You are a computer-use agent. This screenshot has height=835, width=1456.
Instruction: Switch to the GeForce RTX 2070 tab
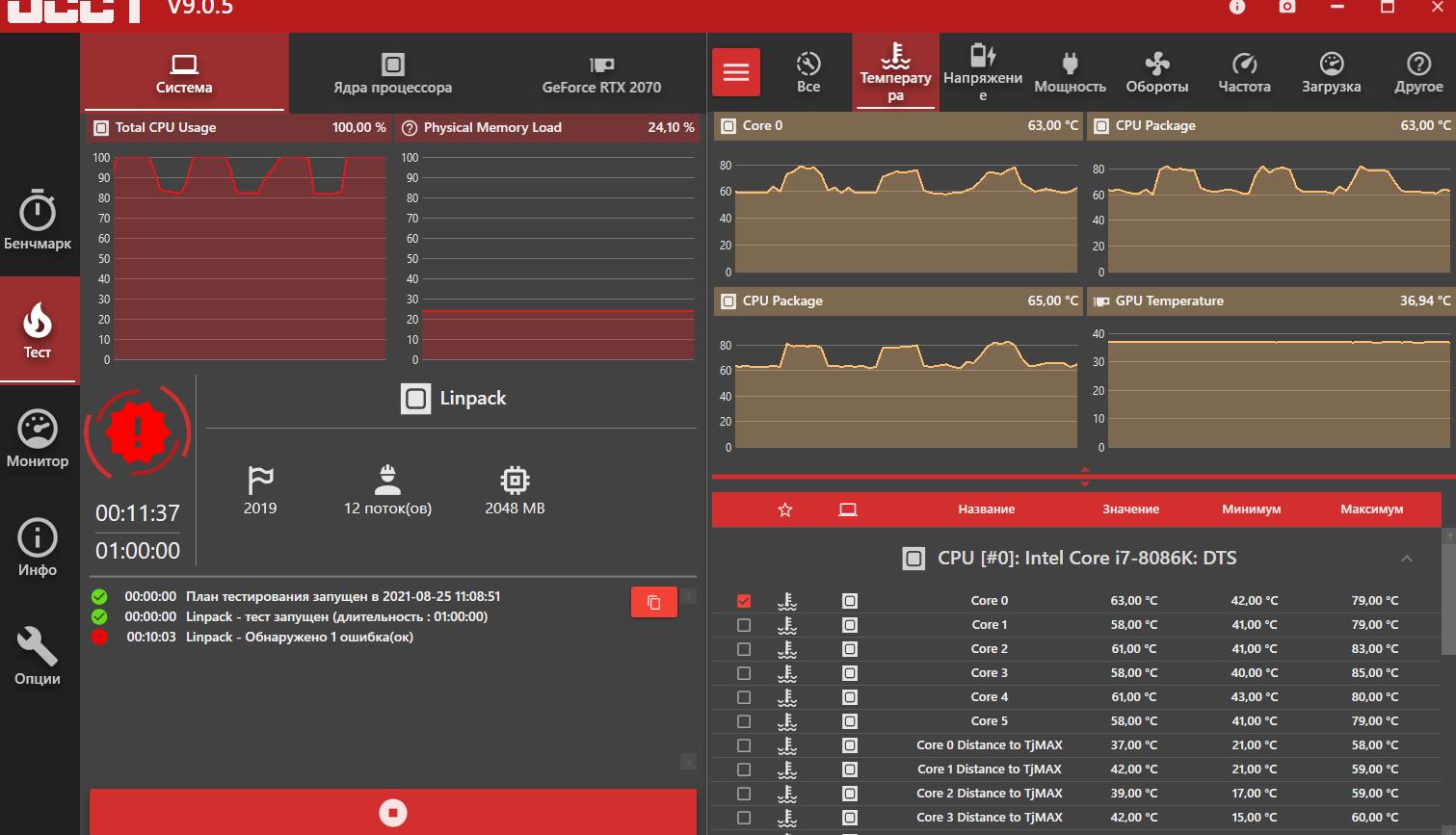point(601,73)
